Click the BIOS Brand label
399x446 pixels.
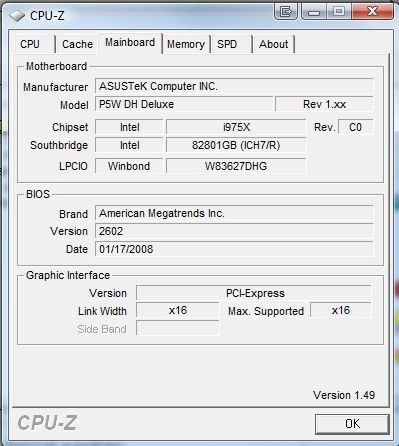click(x=73, y=214)
